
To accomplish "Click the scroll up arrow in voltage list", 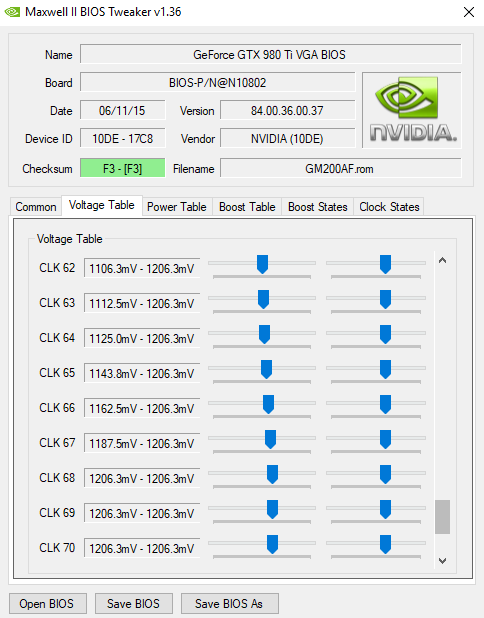I will tap(442, 260).
